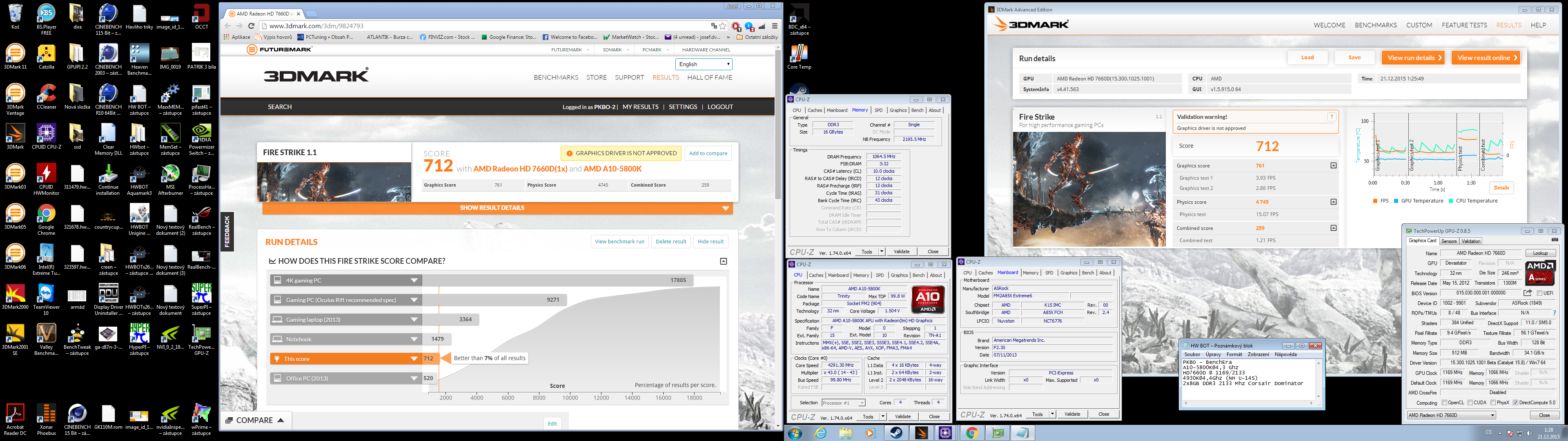This screenshot has height=441, width=1568.
Task: Open the SPD tab in CPU-Z Memory window
Action: (878, 110)
